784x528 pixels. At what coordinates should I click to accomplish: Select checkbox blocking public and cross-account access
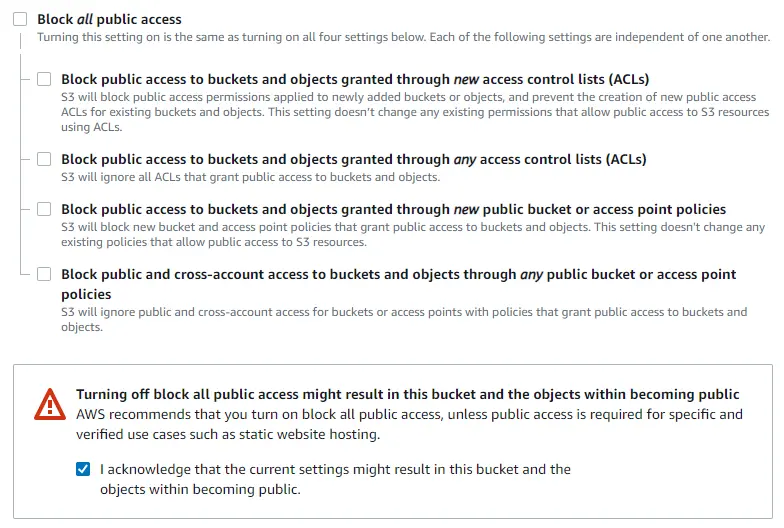pos(44,274)
